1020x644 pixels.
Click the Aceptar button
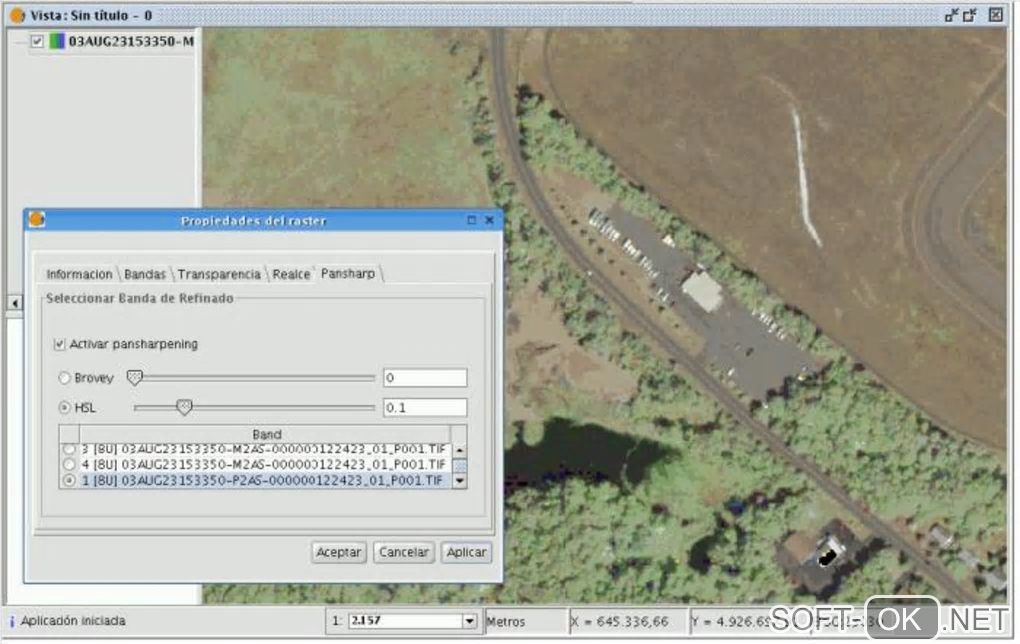coord(339,552)
